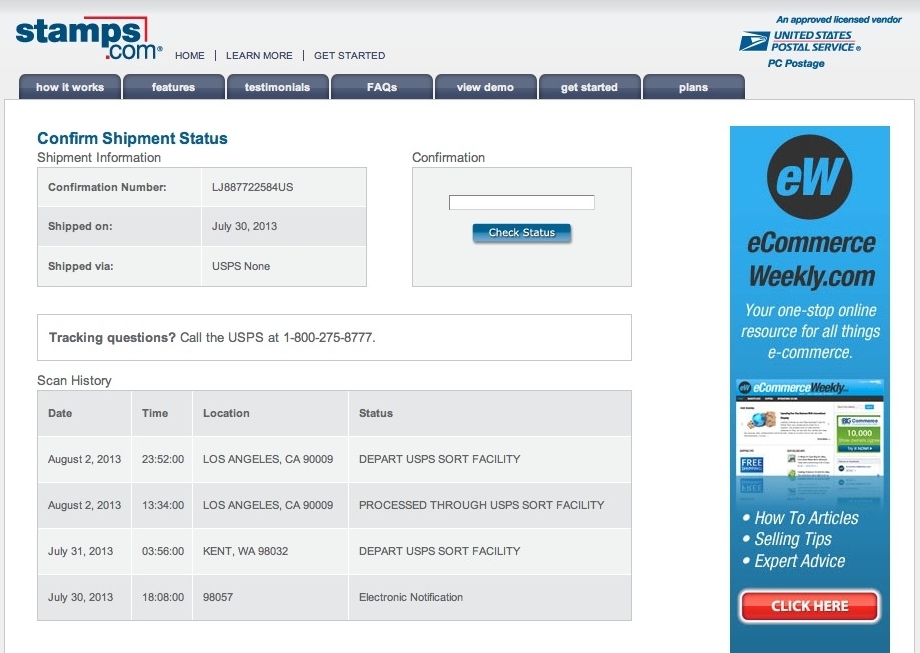The image size is (920, 653).
Task: Click the 03:56:00 time cell
Action: [163, 552]
